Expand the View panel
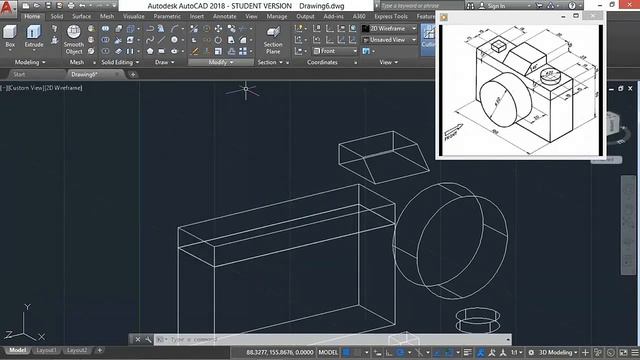The image size is (640, 360). point(388,62)
